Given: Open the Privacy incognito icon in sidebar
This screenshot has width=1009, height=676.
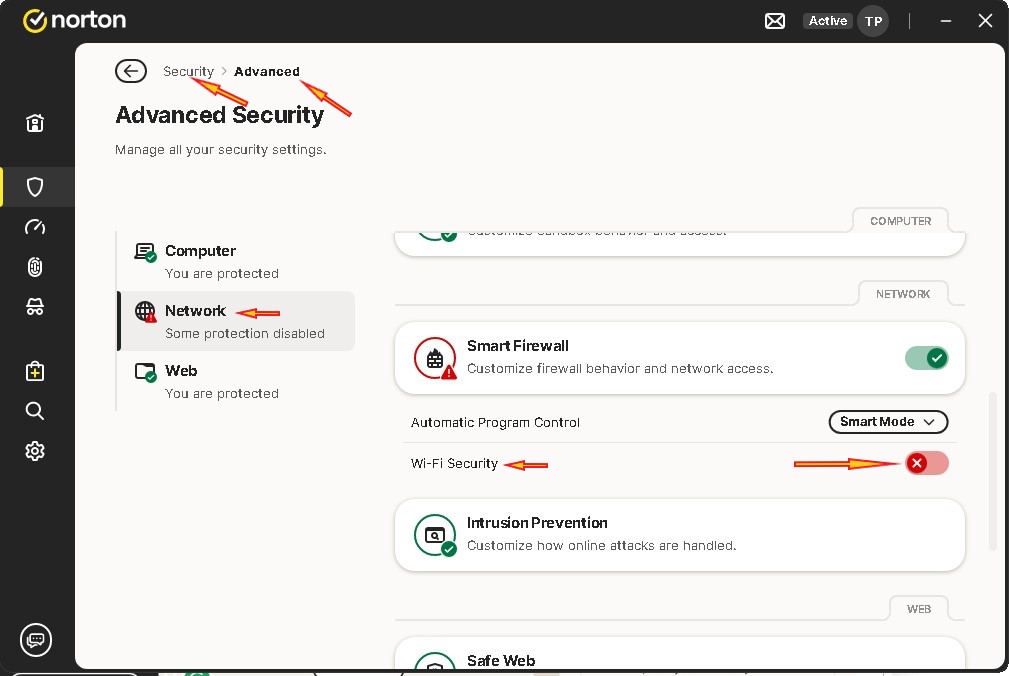Looking at the screenshot, I should [35, 307].
